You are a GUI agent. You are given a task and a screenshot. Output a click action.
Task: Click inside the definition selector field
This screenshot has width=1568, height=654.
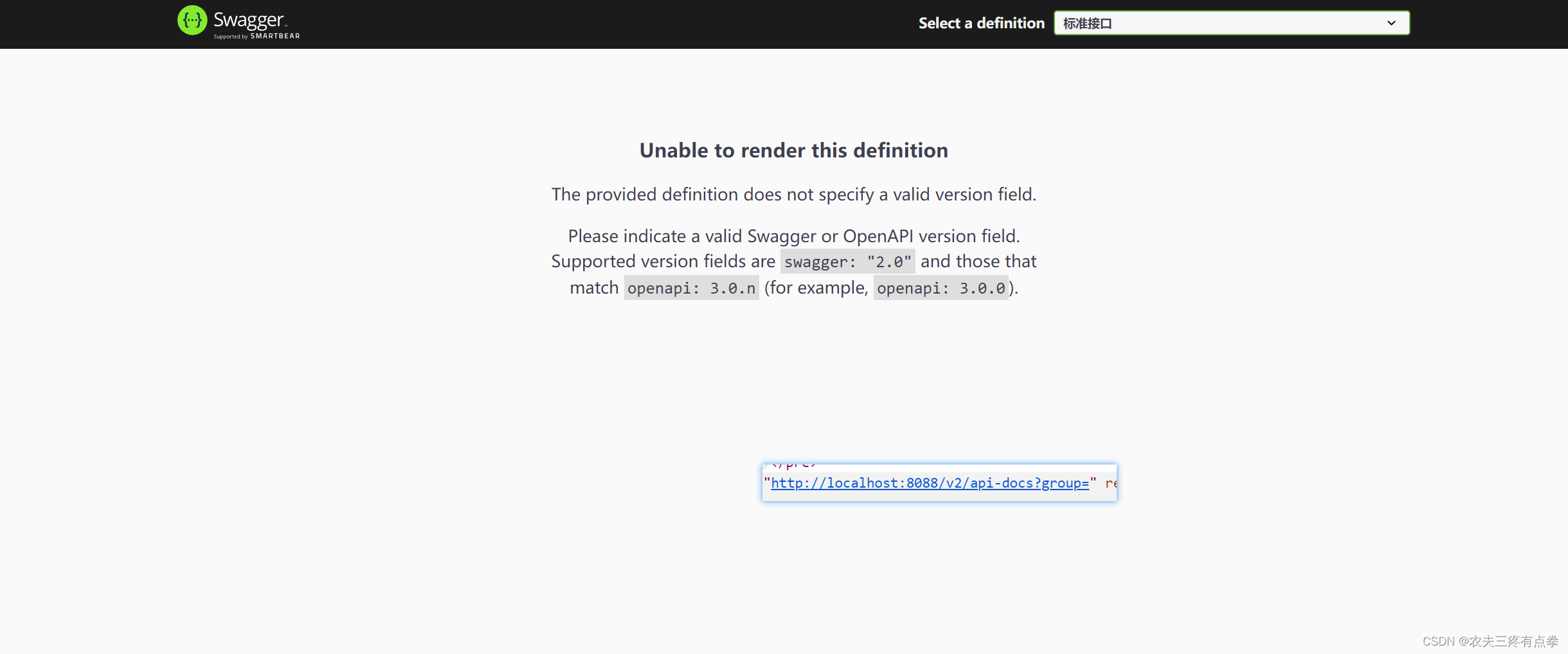point(1231,22)
